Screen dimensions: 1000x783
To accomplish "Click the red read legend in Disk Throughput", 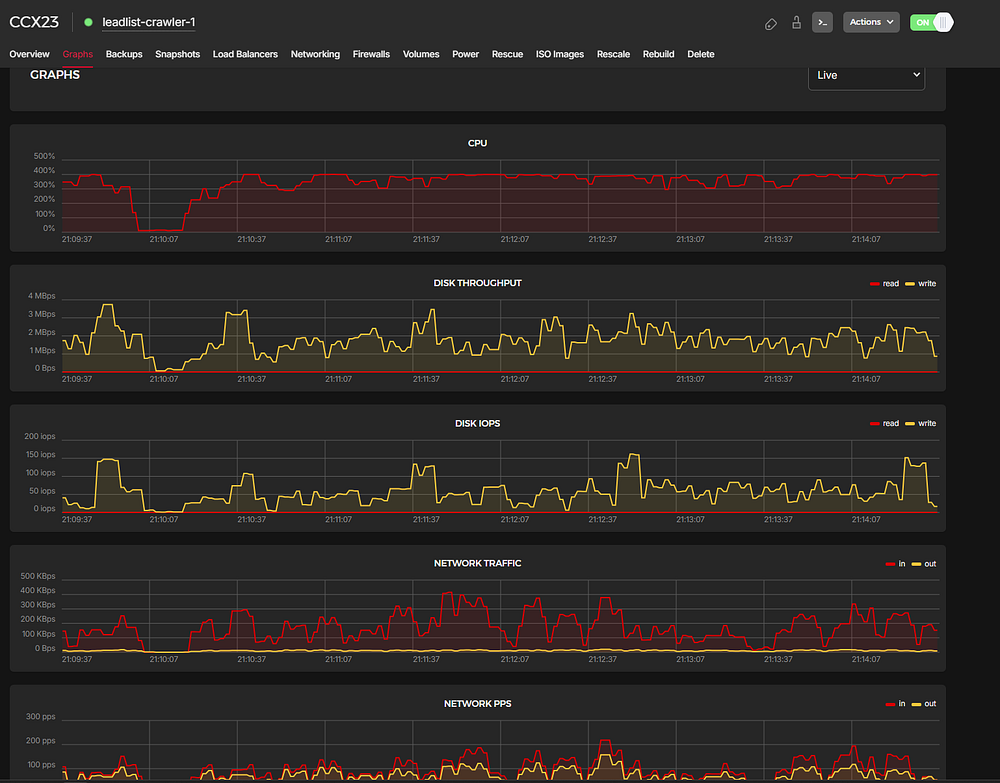I will pos(886,284).
